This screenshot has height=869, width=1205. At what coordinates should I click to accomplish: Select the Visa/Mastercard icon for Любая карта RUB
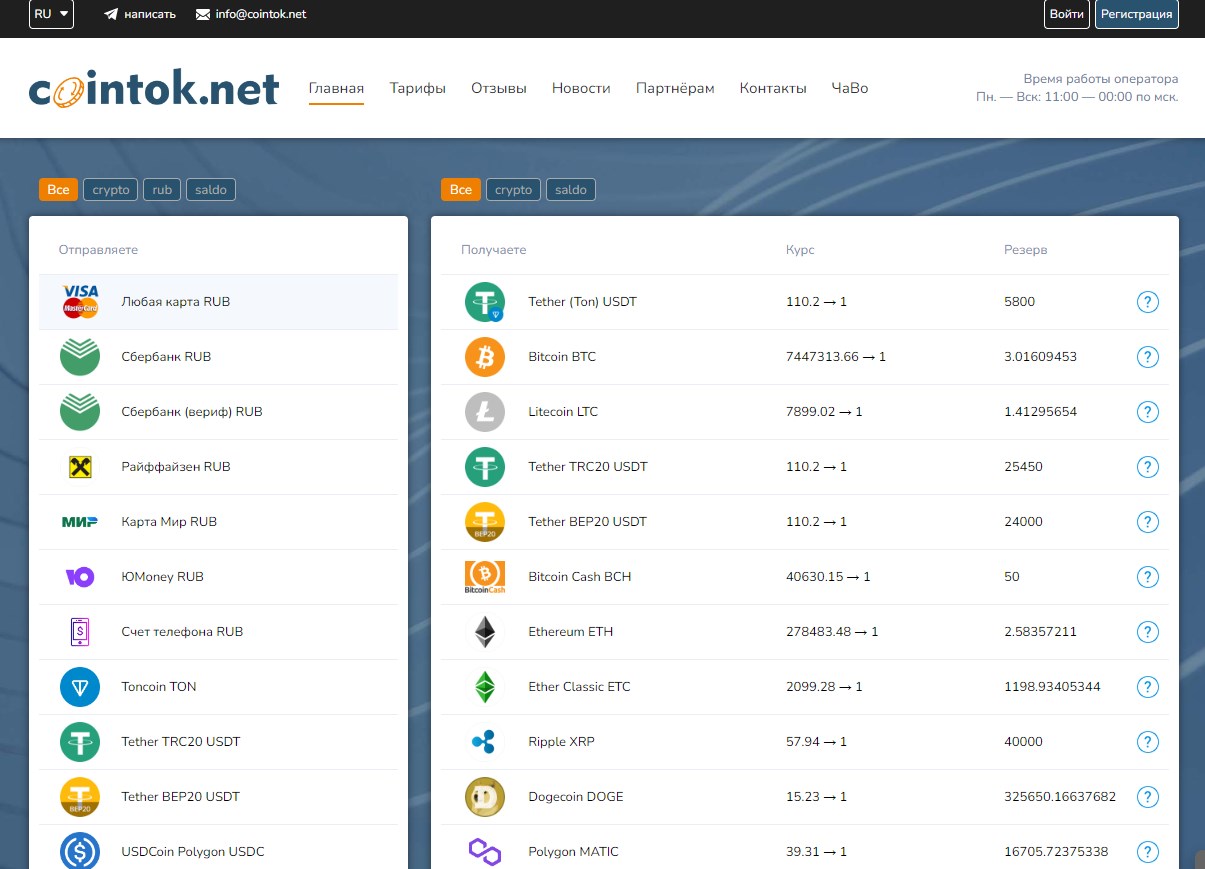point(80,301)
